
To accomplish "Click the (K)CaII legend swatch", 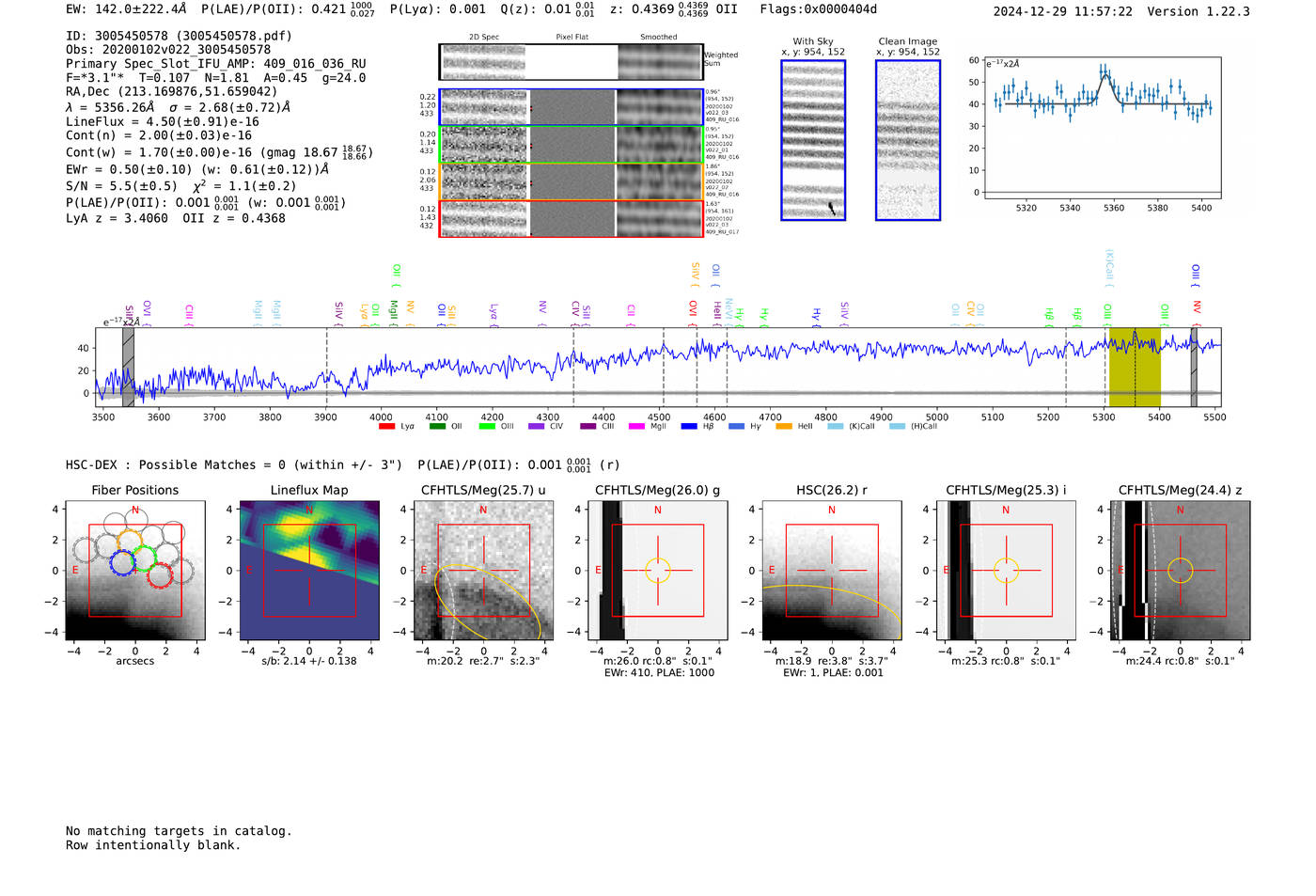I will (835, 426).
